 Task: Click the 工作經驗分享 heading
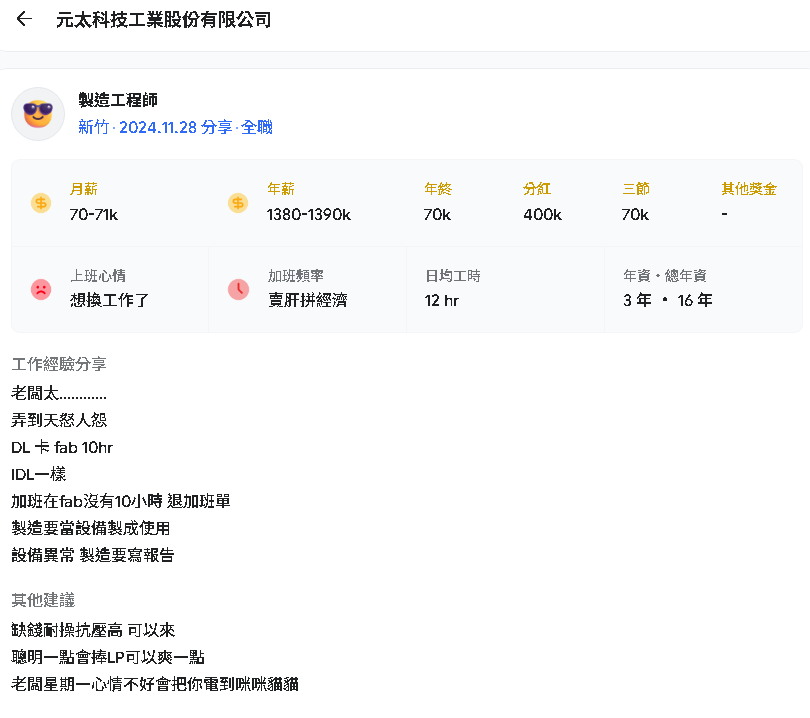[x=59, y=364]
